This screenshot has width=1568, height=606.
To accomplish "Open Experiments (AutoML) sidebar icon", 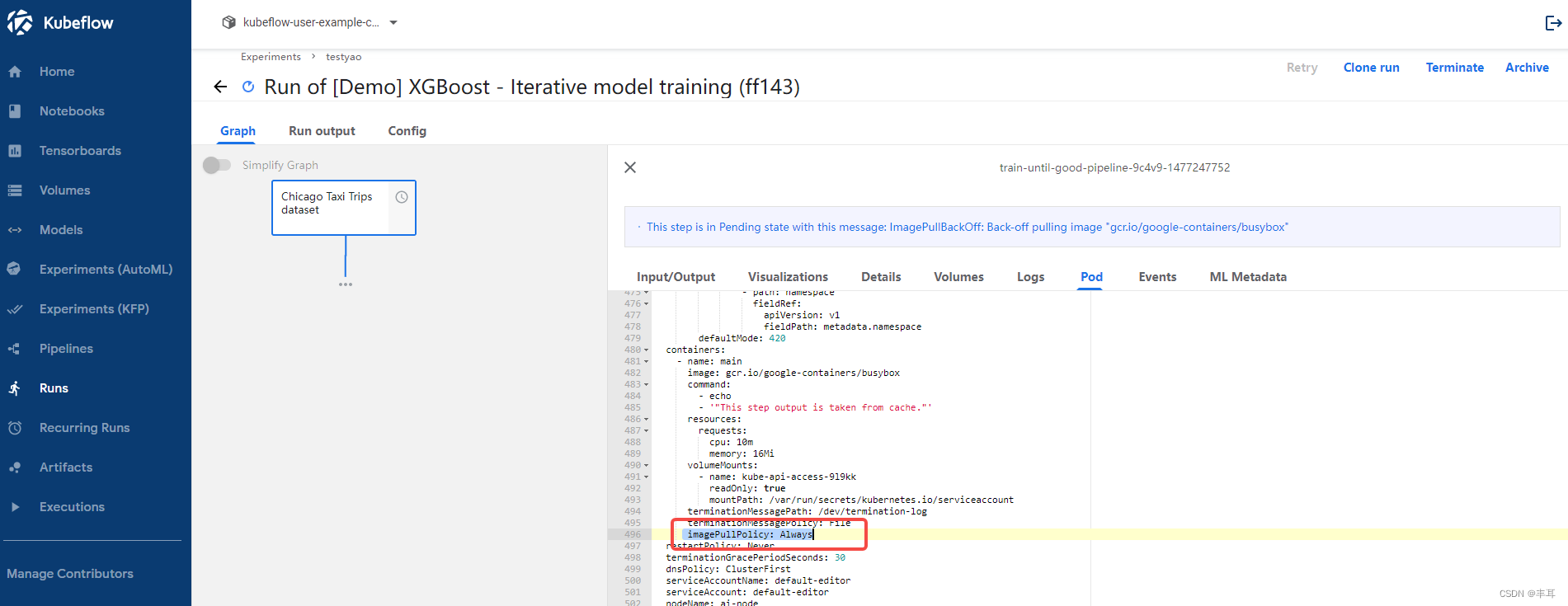I will (x=13, y=269).
